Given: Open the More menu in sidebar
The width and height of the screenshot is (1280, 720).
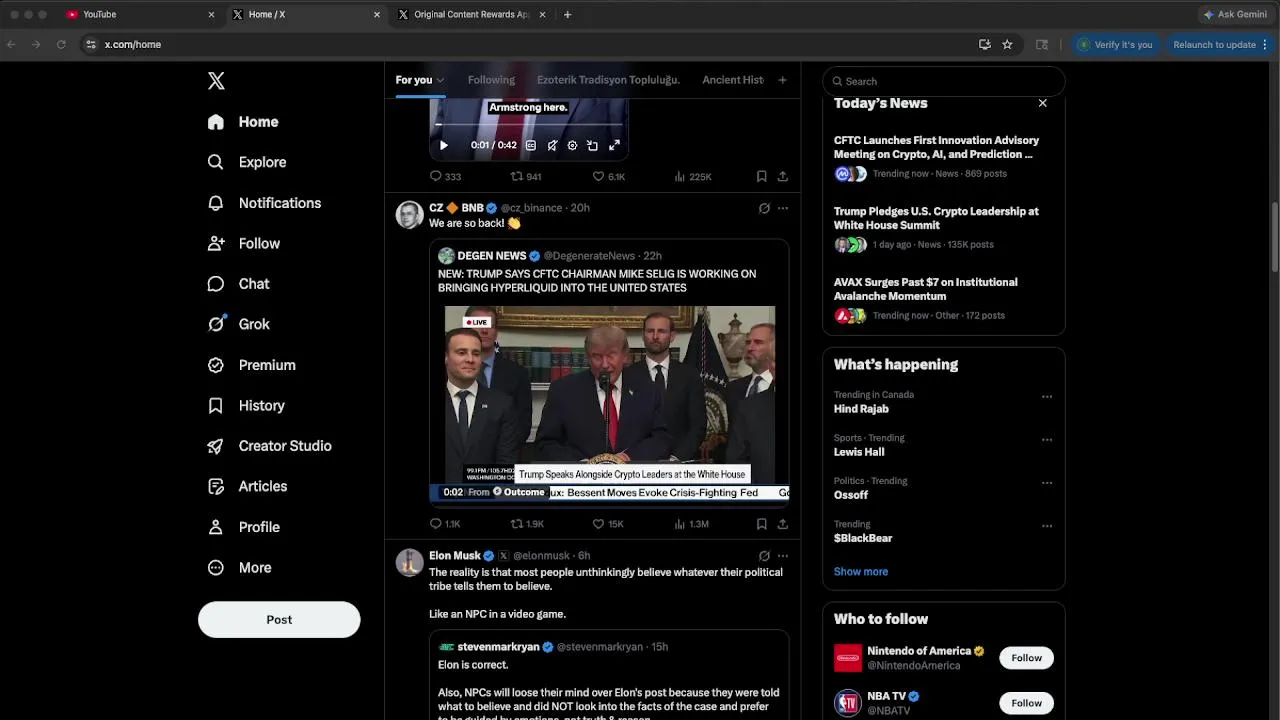Looking at the screenshot, I should (239, 567).
